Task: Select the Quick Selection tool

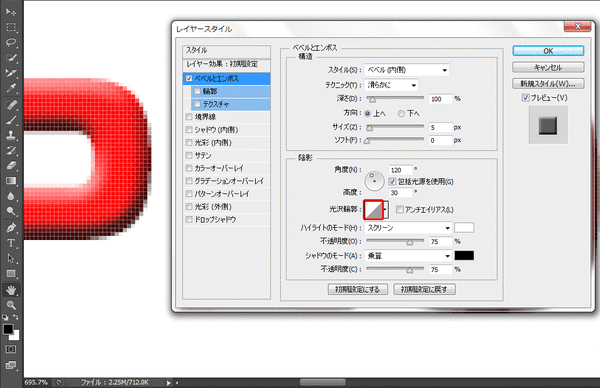Action: pyautogui.click(x=11, y=58)
